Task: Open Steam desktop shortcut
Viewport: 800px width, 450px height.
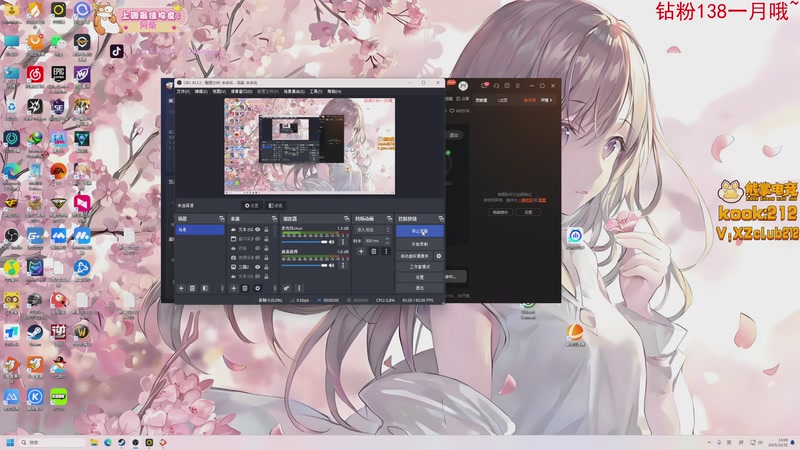Action: [35, 335]
